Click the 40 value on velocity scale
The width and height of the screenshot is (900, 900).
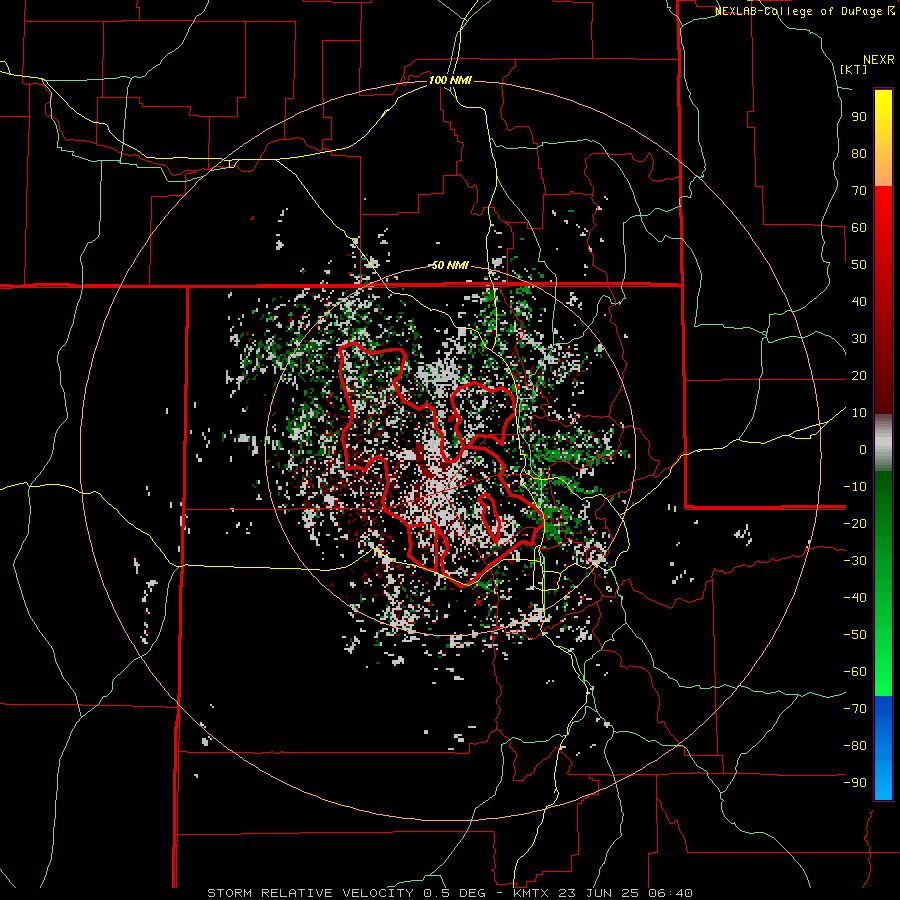(859, 302)
